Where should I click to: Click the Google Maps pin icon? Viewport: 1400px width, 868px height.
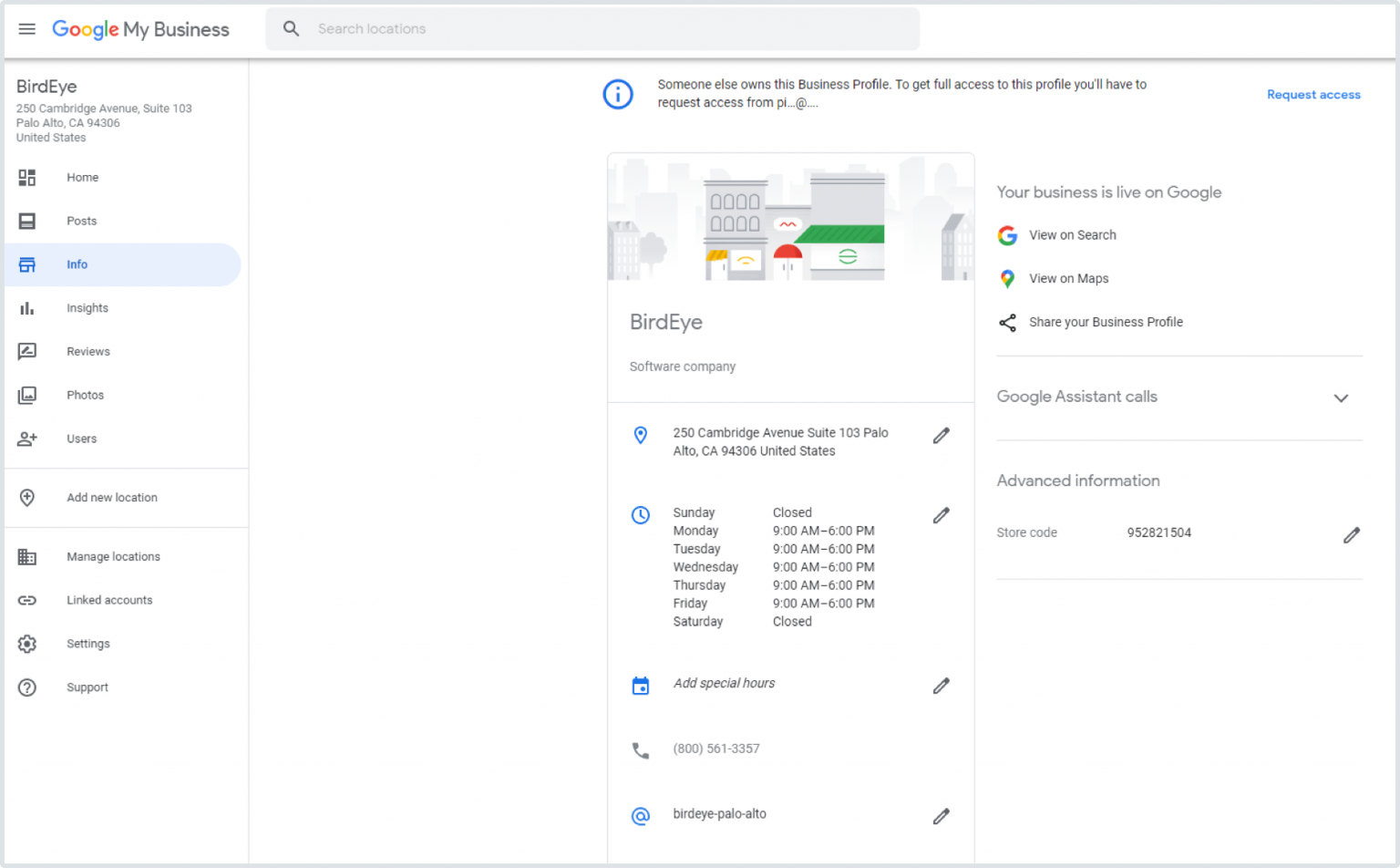1007,279
